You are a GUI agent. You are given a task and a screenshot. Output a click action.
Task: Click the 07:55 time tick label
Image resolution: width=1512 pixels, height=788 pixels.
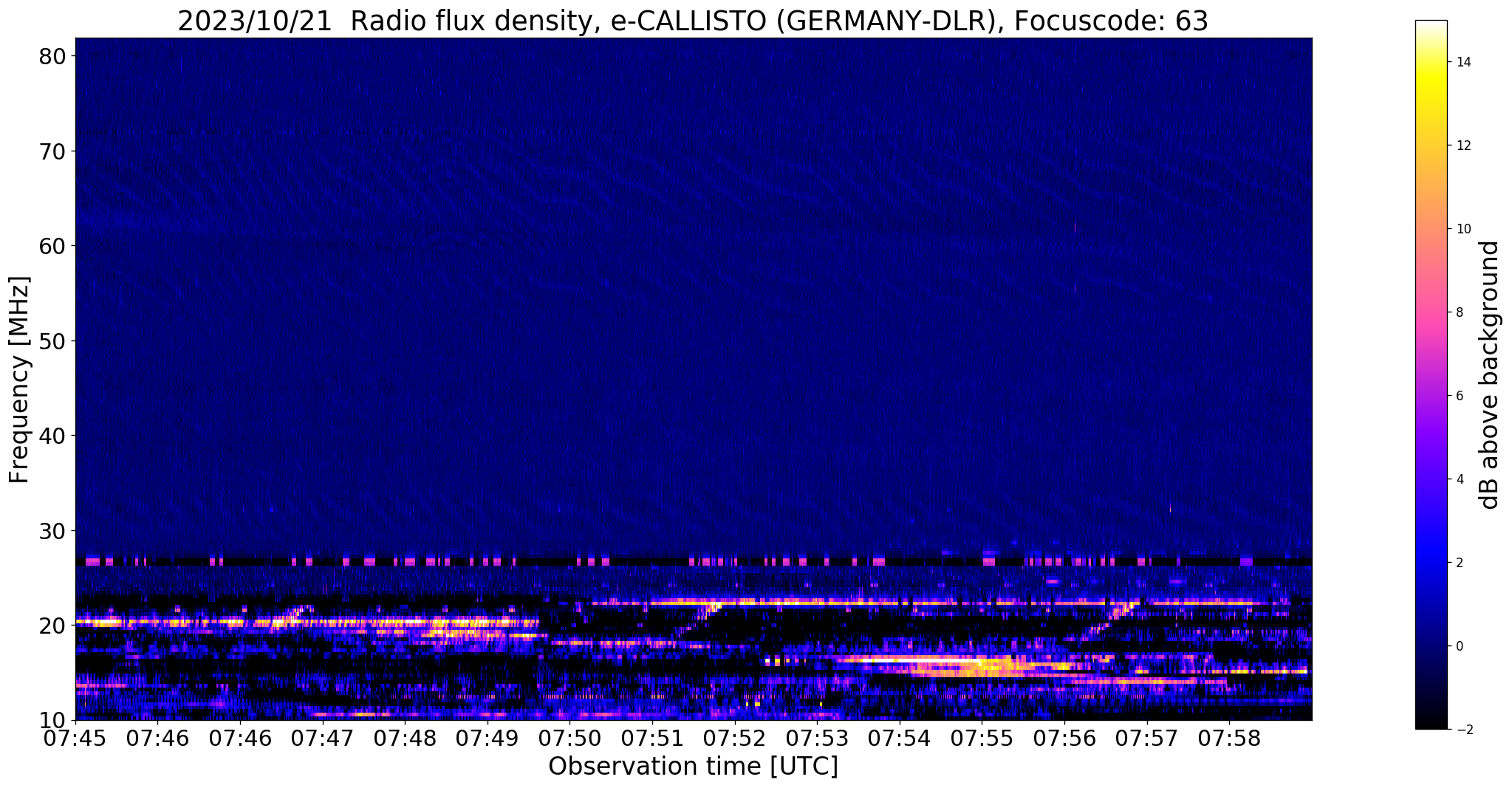point(982,738)
